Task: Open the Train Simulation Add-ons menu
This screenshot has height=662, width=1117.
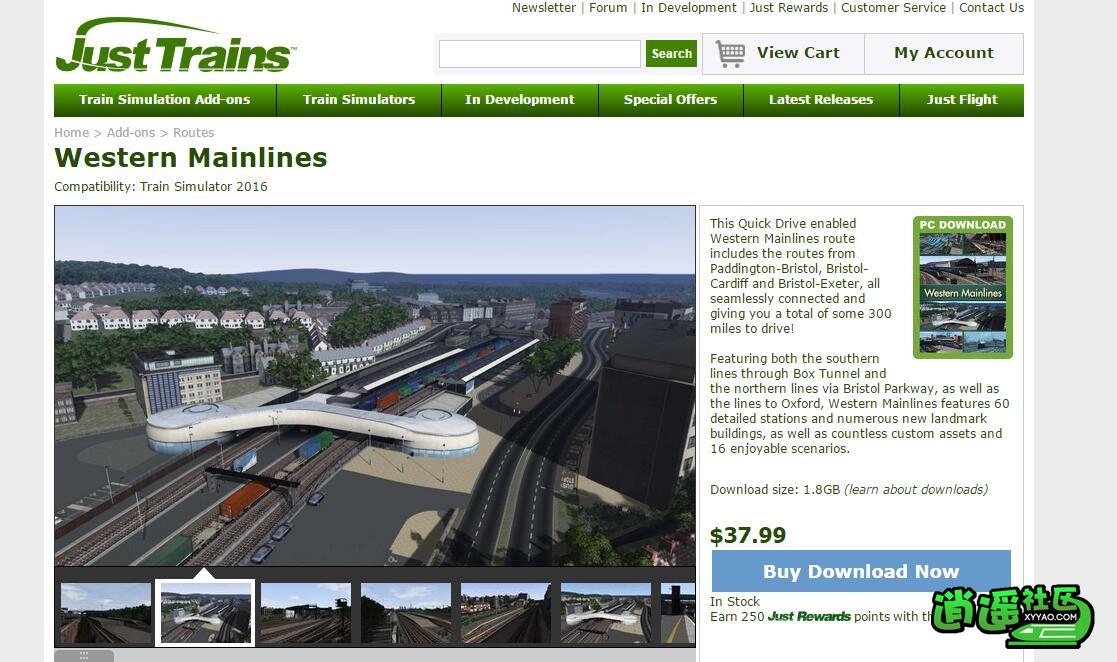Action: pos(165,100)
